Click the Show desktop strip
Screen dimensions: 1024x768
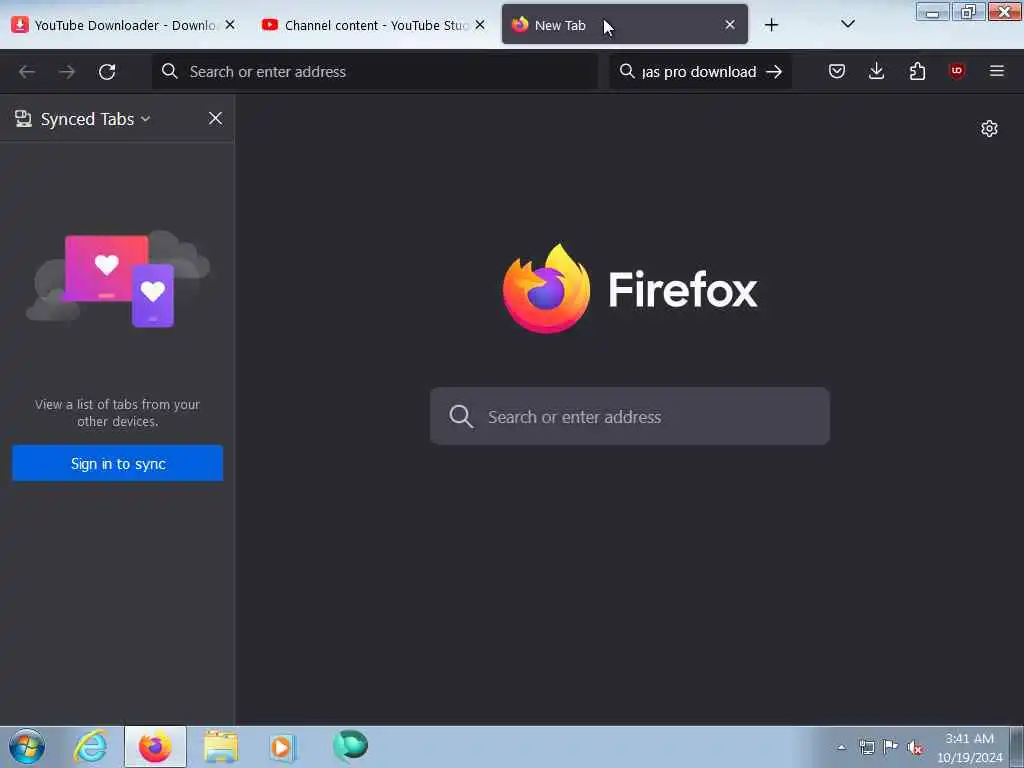tap(1017, 747)
